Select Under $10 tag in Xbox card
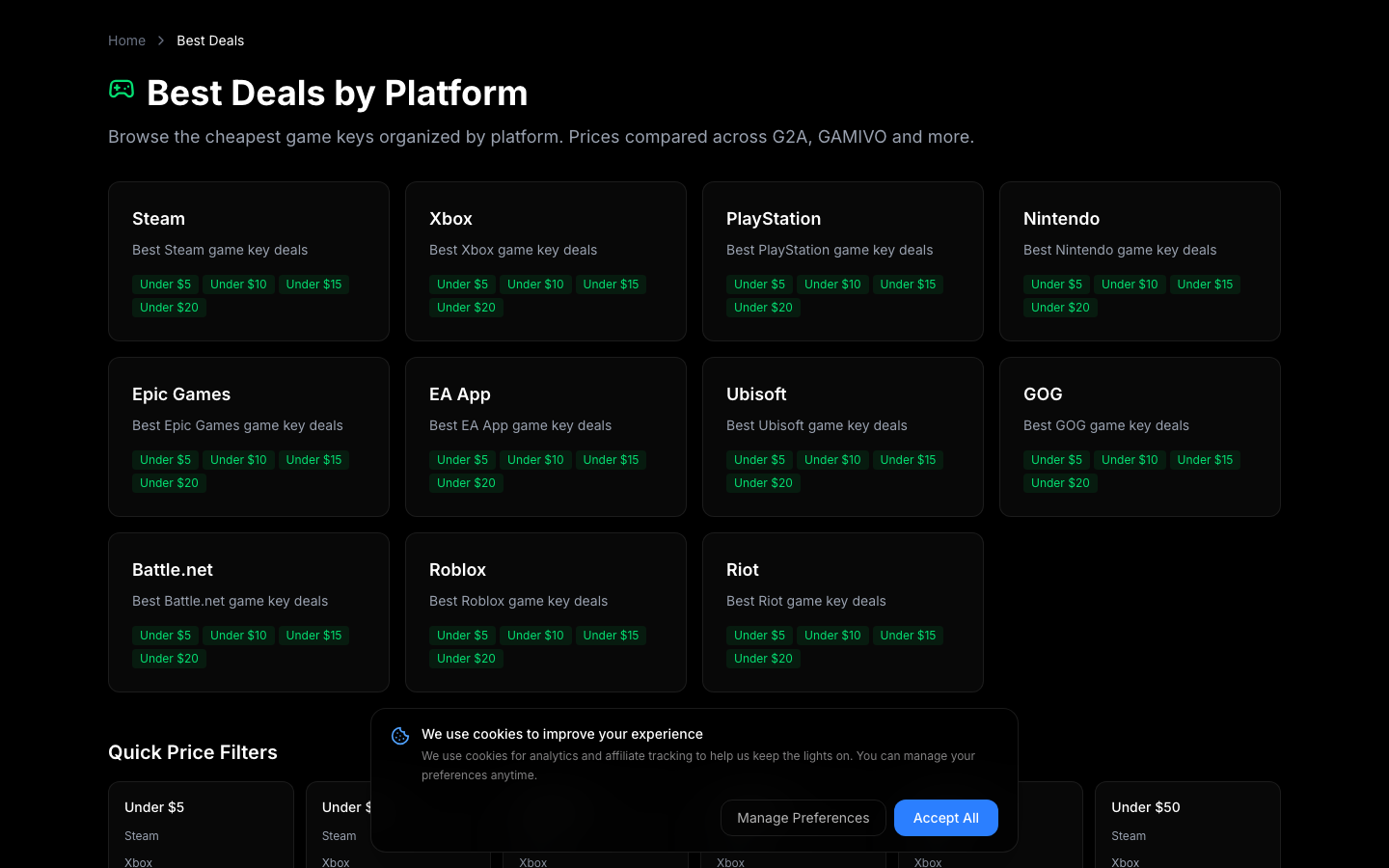Image resolution: width=1389 pixels, height=868 pixels. (535, 285)
